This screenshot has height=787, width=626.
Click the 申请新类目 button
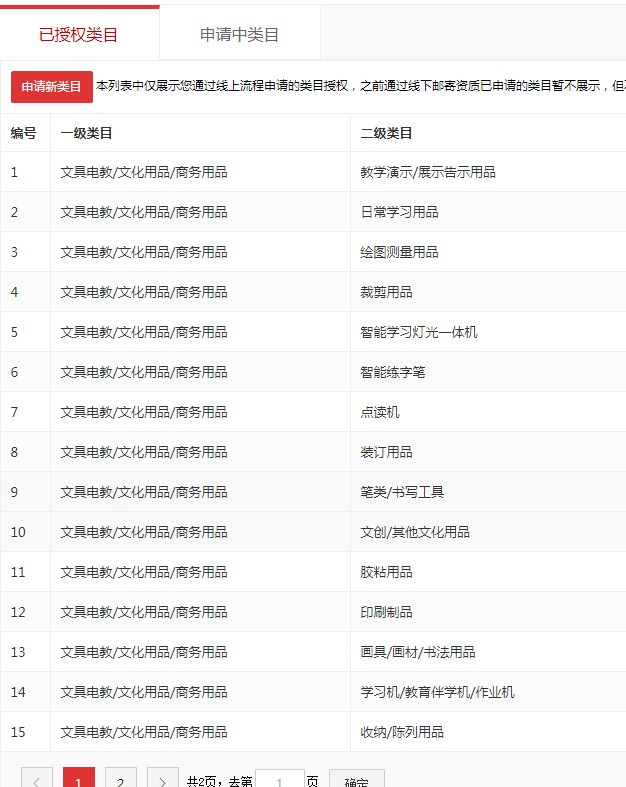(x=52, y=87)
